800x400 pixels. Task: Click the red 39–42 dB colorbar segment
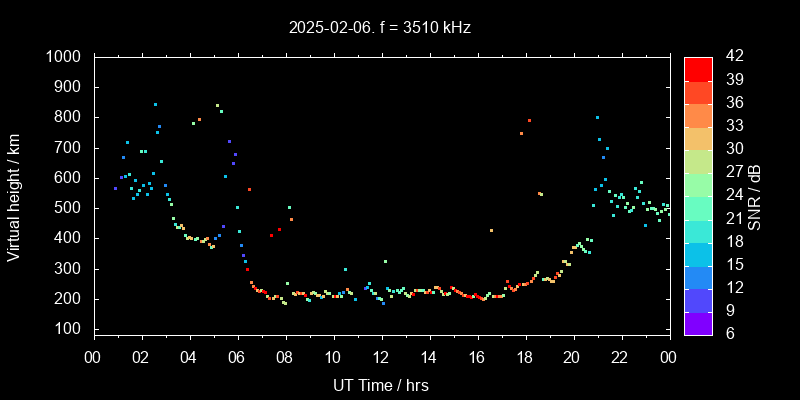click(x=698, y=68)
